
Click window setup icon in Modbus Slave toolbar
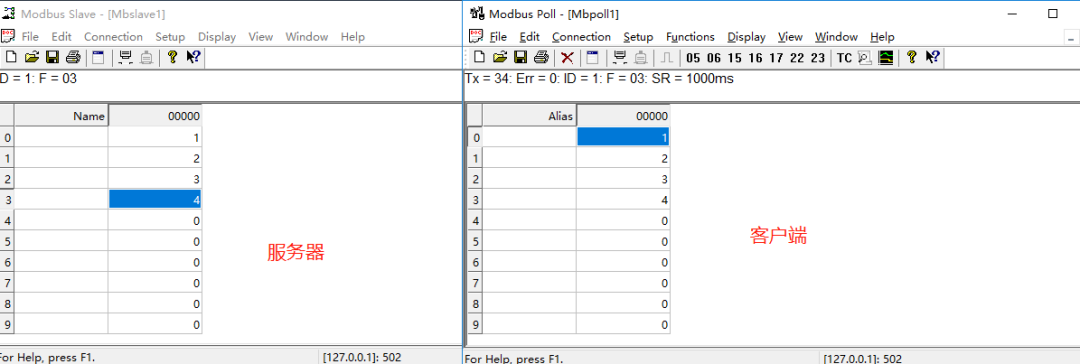[98, 57]
